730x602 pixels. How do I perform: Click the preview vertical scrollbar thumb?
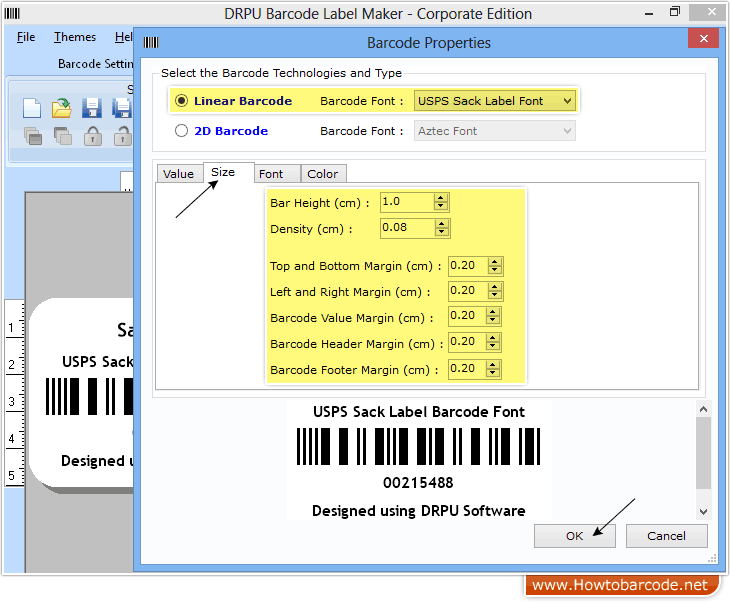(703, 453)
